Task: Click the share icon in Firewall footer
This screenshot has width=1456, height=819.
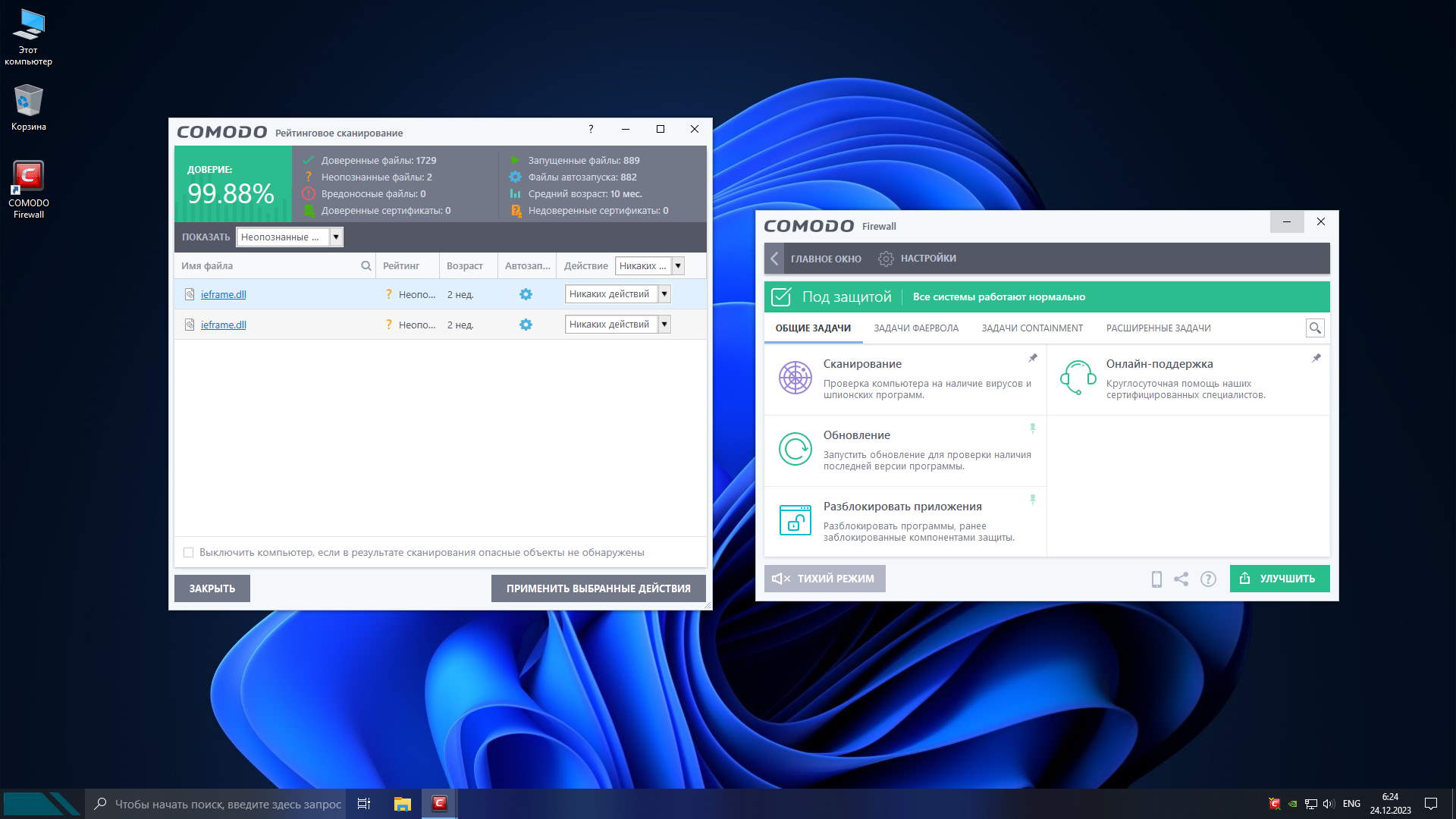Action: point(1181,579)
